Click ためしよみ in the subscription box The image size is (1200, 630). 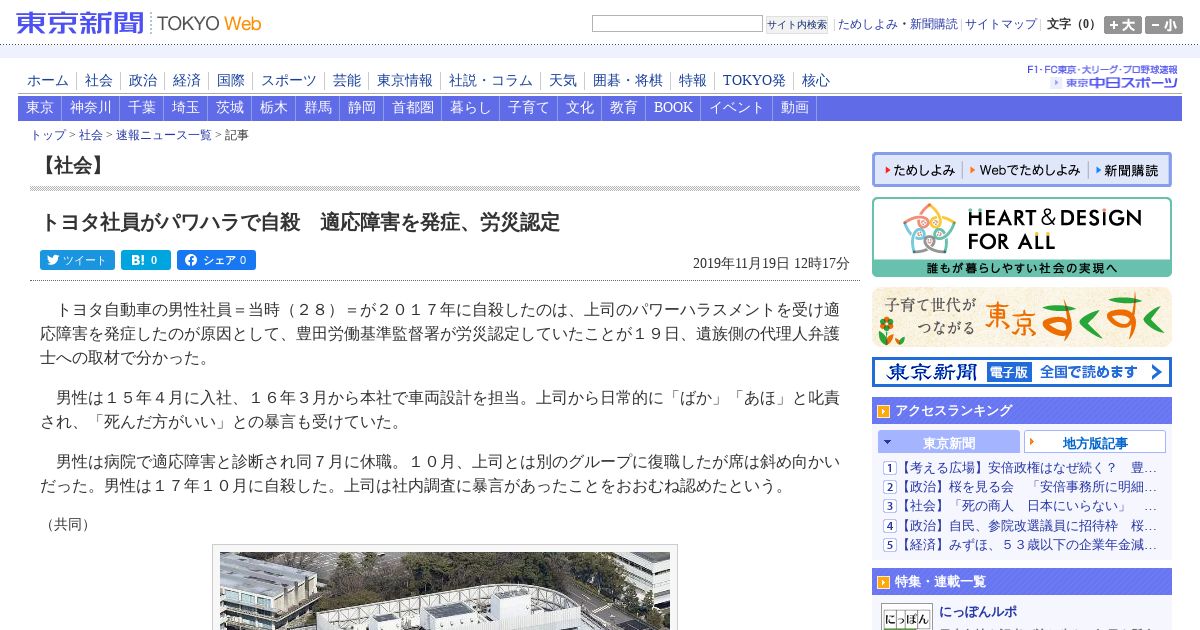pos(919,171)
